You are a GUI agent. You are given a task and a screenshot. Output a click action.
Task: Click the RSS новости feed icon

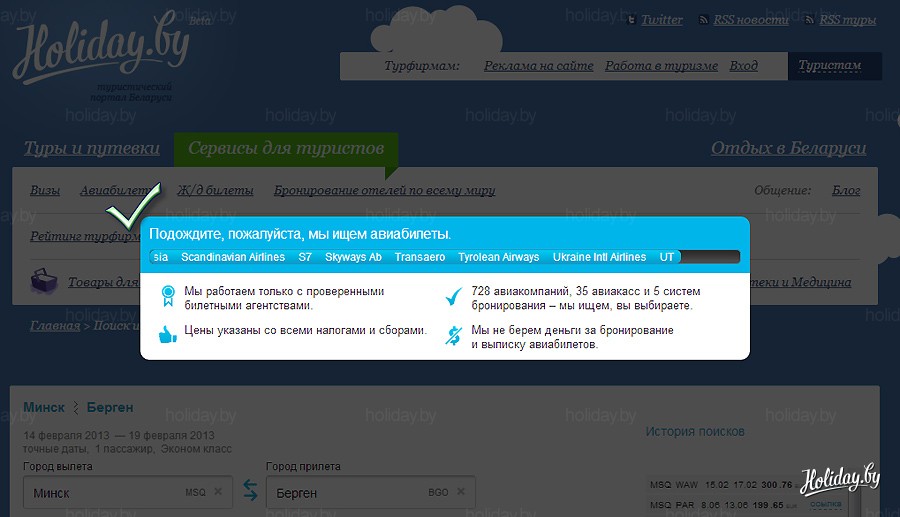tap(704, 20)
